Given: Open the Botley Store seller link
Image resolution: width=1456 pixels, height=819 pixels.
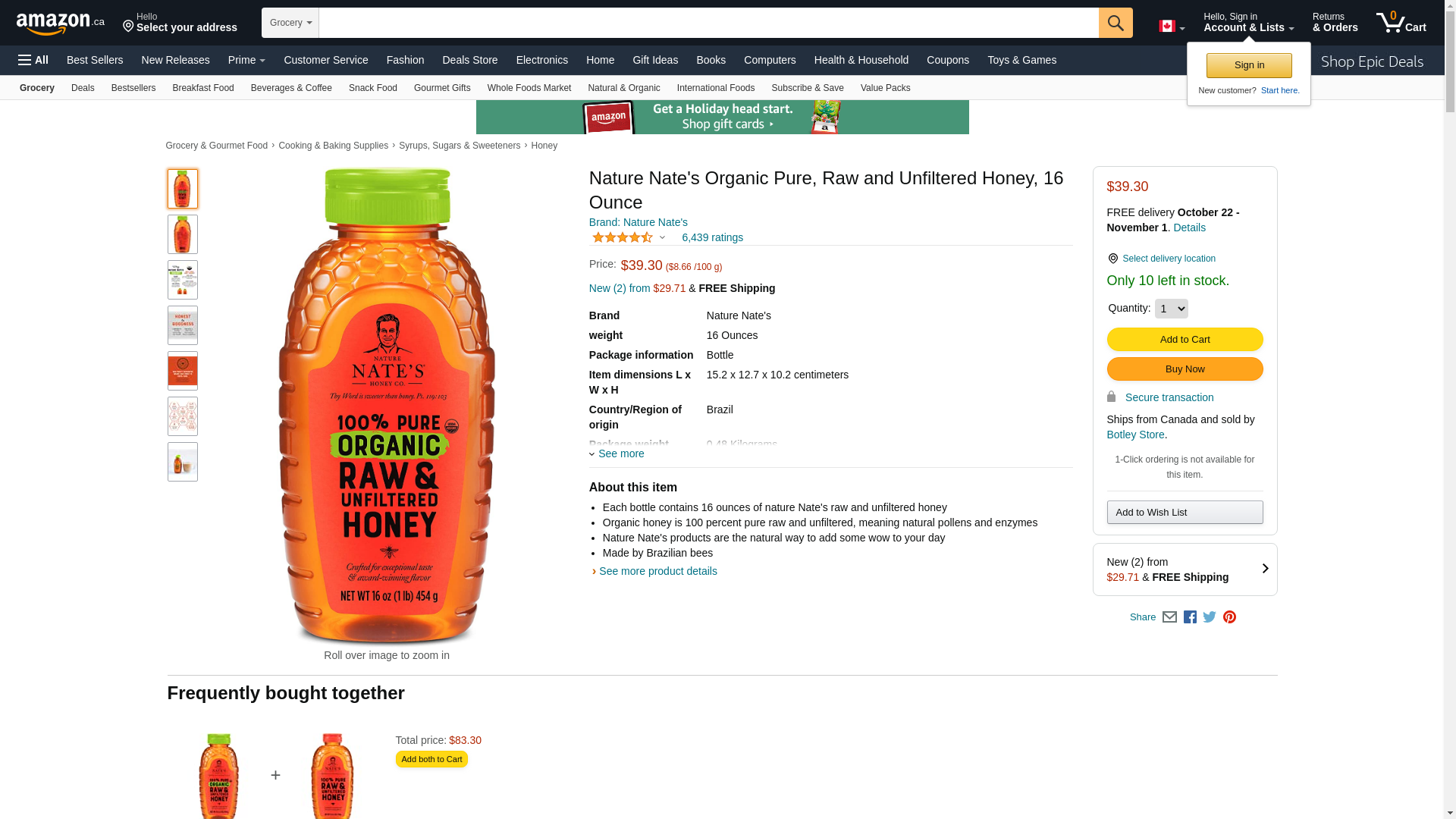Looking at the screenshot, I should pyautogui.click(x=1135, y=435).
